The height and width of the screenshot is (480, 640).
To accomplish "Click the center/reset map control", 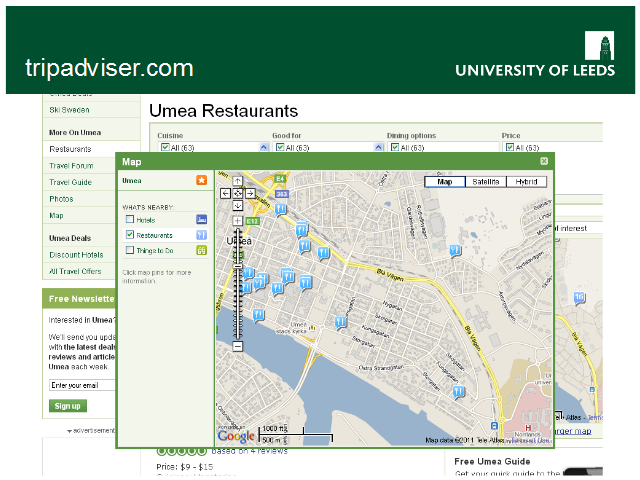I will point(238,193).
